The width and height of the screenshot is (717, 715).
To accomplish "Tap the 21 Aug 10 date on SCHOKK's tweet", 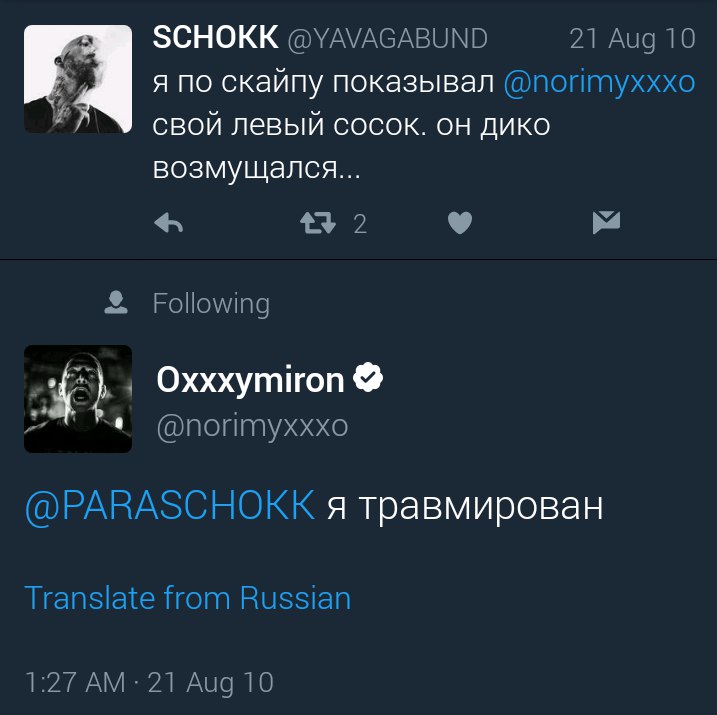I will click(632, 39).
